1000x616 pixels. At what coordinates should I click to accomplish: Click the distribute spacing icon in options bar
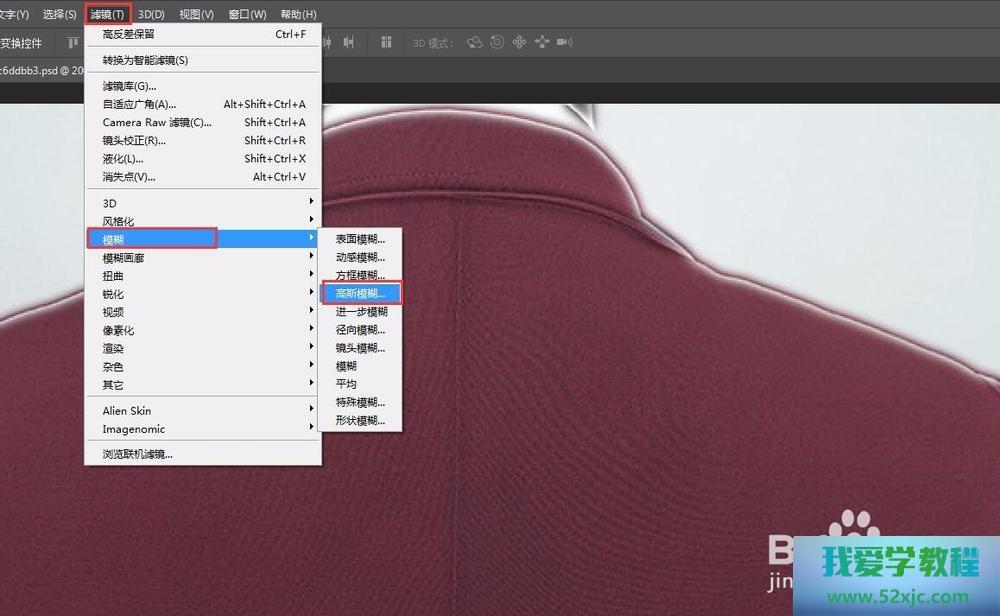[349, 42]
